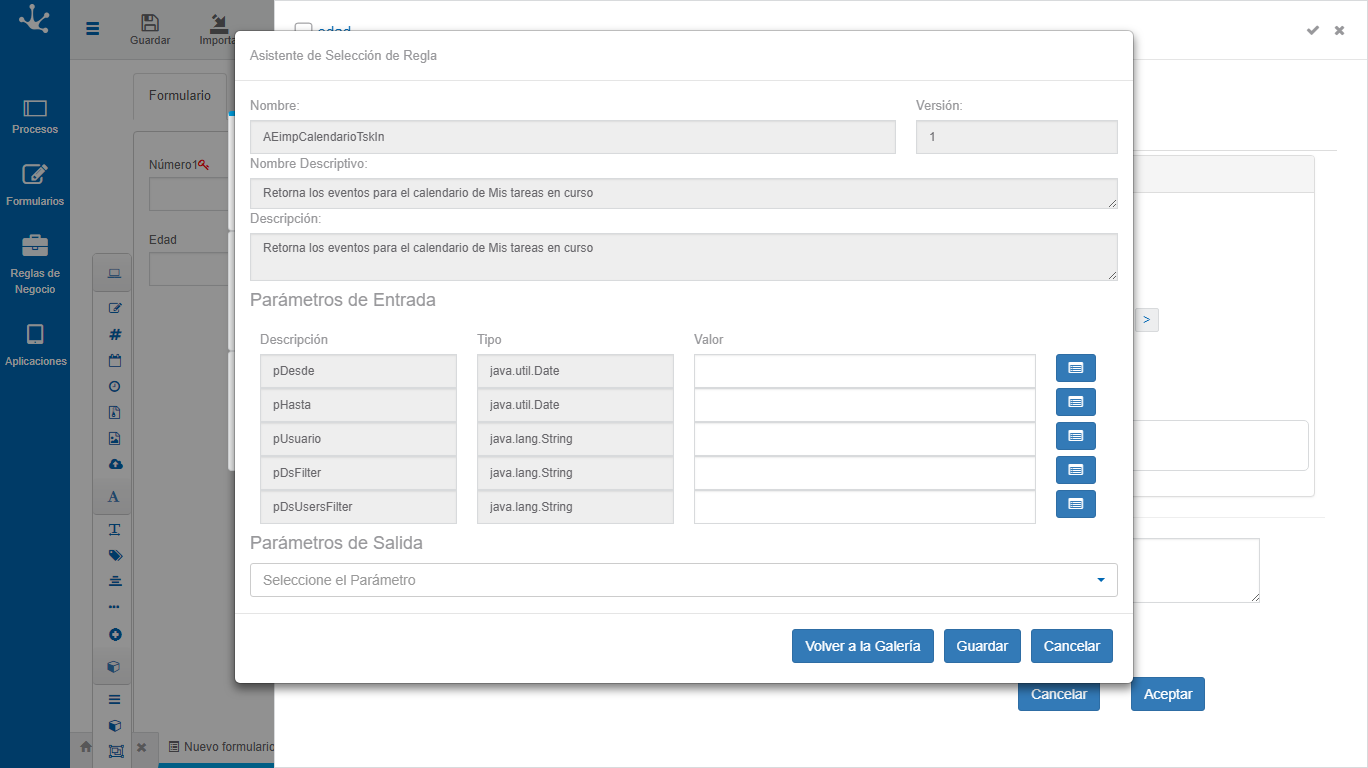The width and height of the screenshot is (1368, 768).
Task: Toggle the hamburger menu in the toolbar
Action: 93,29
